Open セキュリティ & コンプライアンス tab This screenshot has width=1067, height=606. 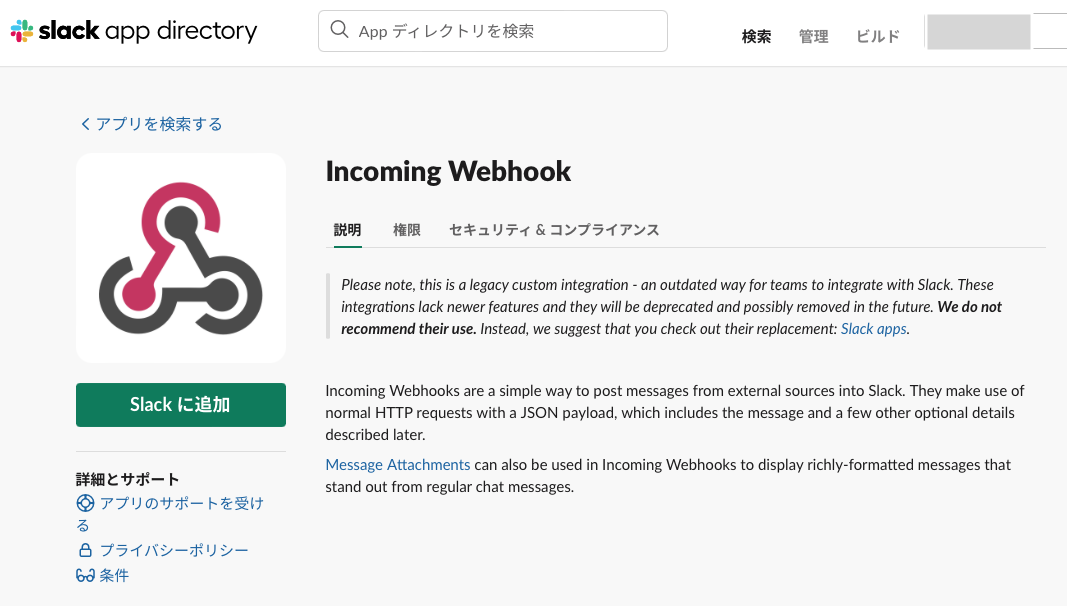click(x=554, y=230)
